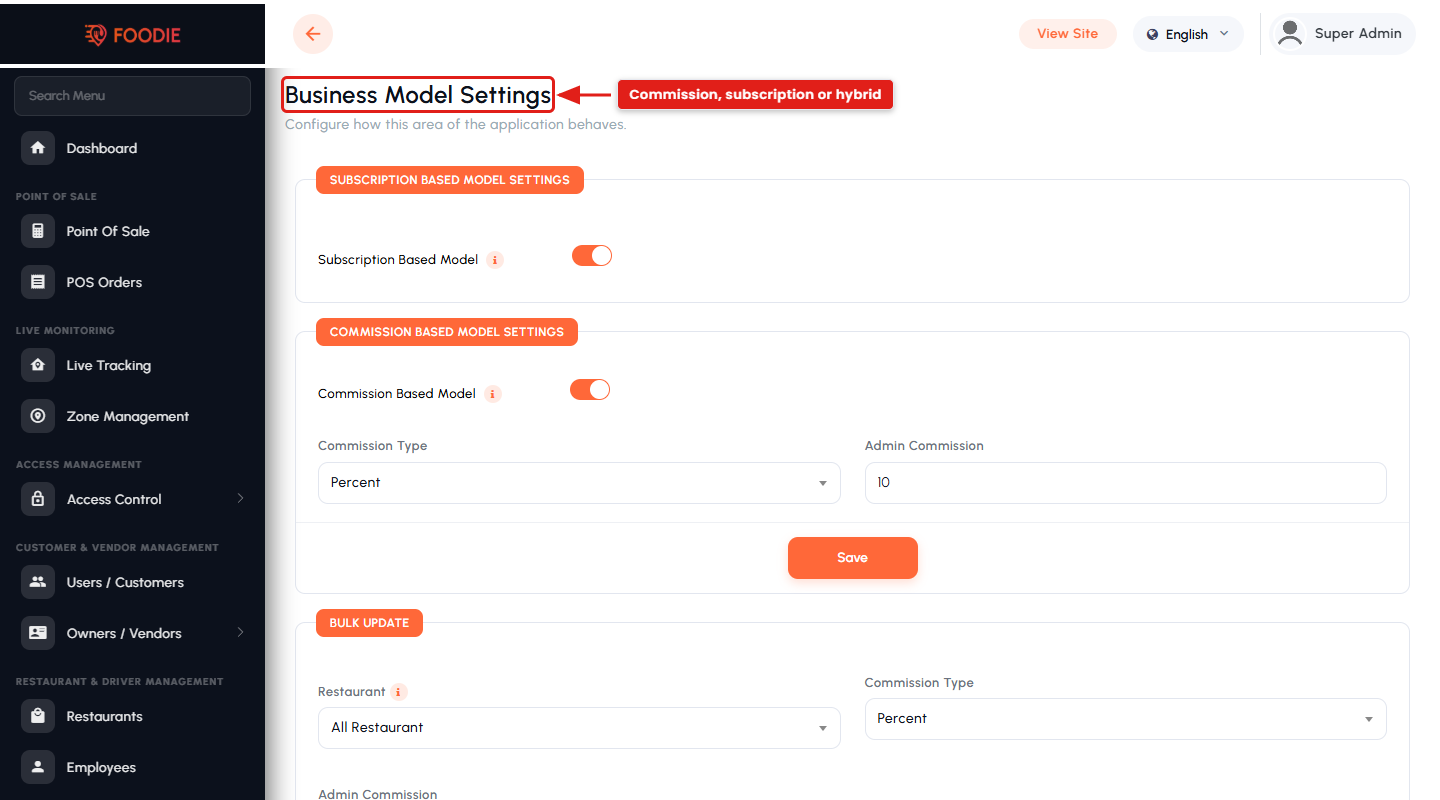Click the info icon next to Restaurant label
The height and width of the screenshot is (800, 1440).
click(399, 692)
